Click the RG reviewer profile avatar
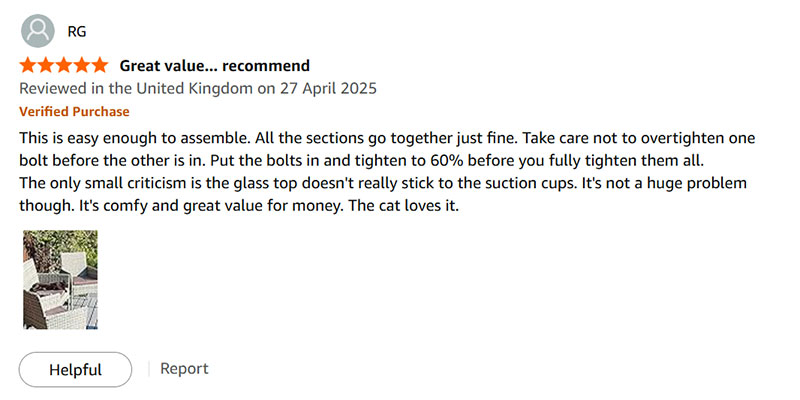The width and height of the screenshot is (800, 400). point(38,31)
